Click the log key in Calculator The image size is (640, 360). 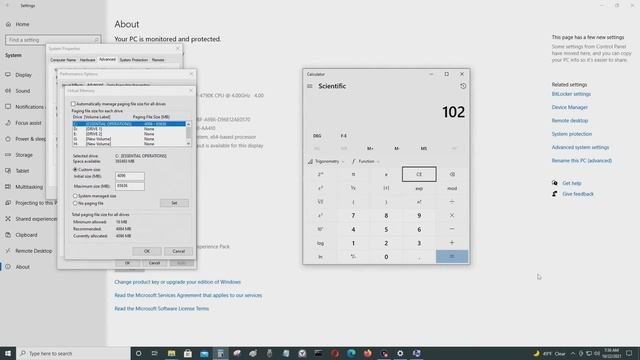click(x=320, y=243)
